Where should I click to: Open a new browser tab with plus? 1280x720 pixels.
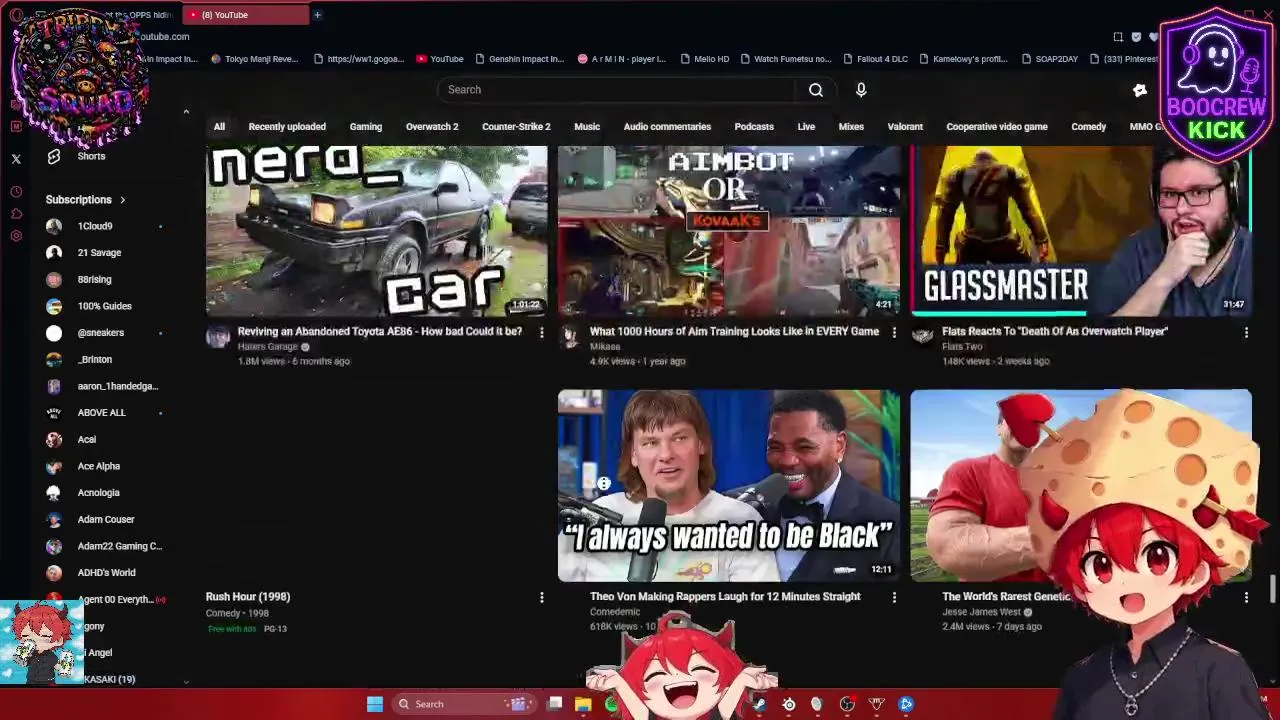pos(317,15)
